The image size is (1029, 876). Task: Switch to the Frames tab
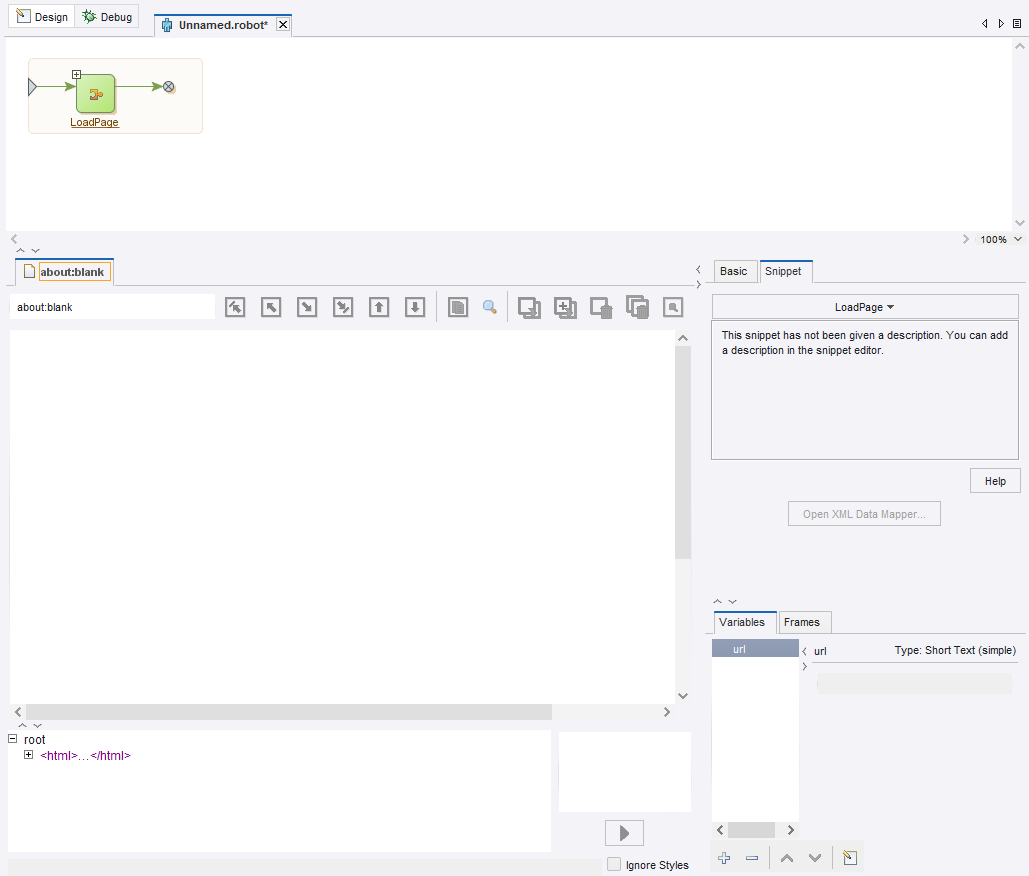(803, 622)
